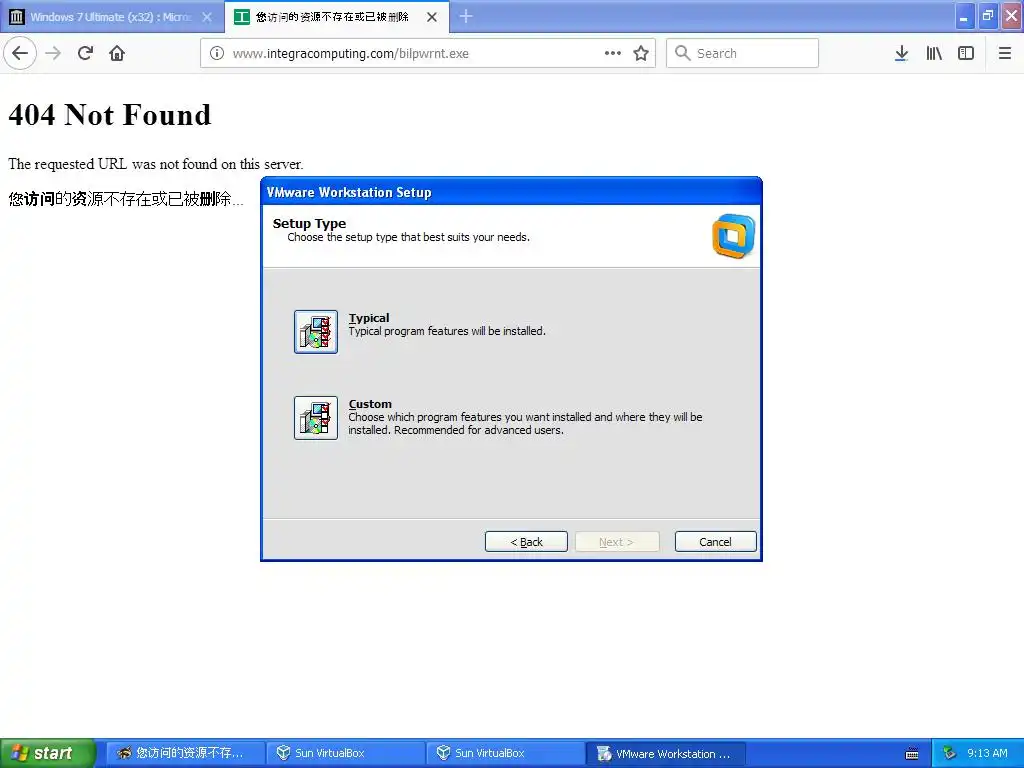Click 'The requested URL was not found' text

pos(155,164)
